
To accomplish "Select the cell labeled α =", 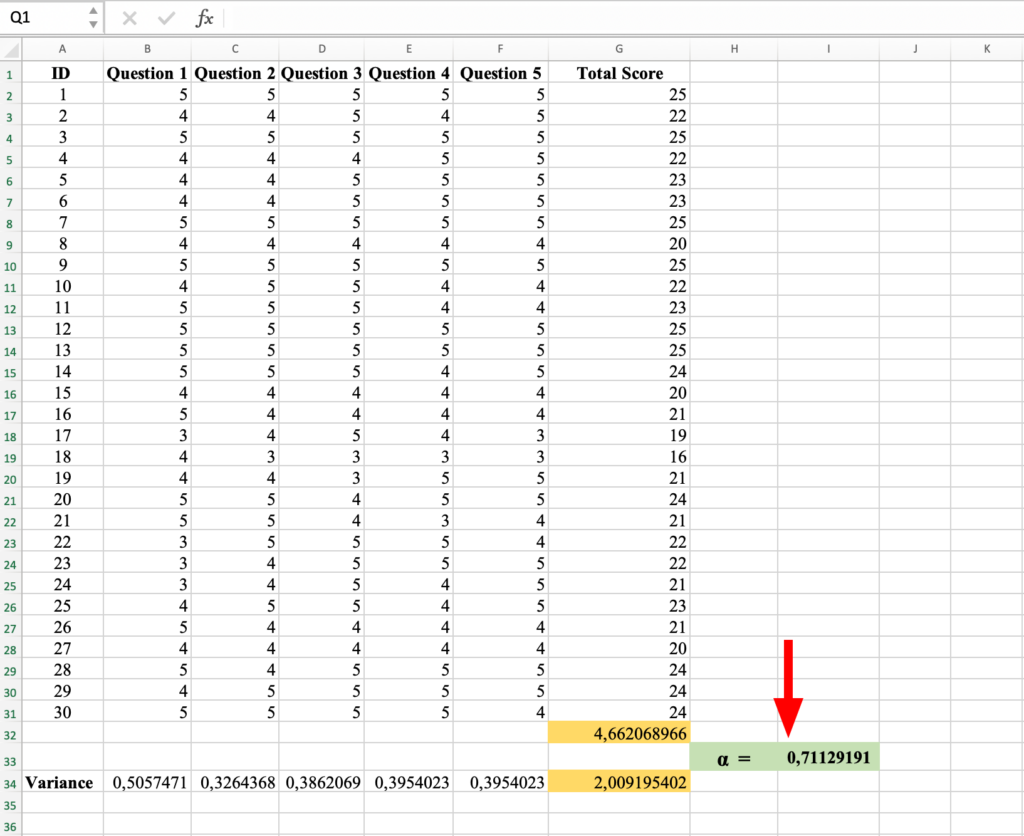I will (x=733, y=756).
